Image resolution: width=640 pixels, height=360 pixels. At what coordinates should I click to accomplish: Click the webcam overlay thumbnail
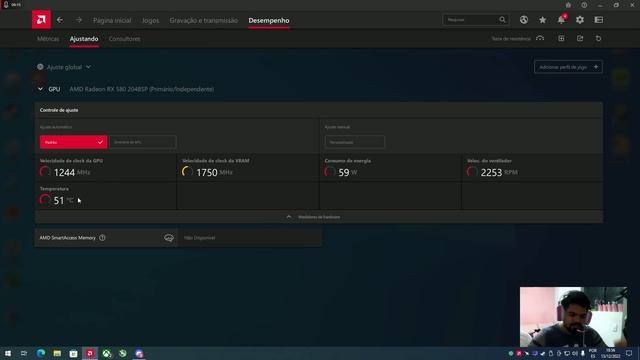573,317
